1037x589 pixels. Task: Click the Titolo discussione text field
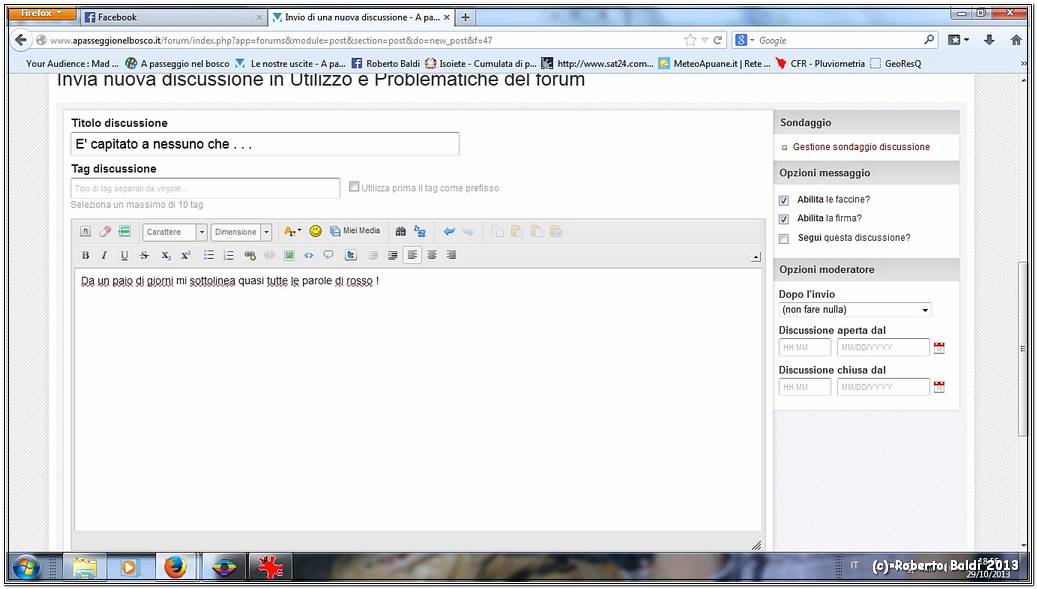(265, 144)
